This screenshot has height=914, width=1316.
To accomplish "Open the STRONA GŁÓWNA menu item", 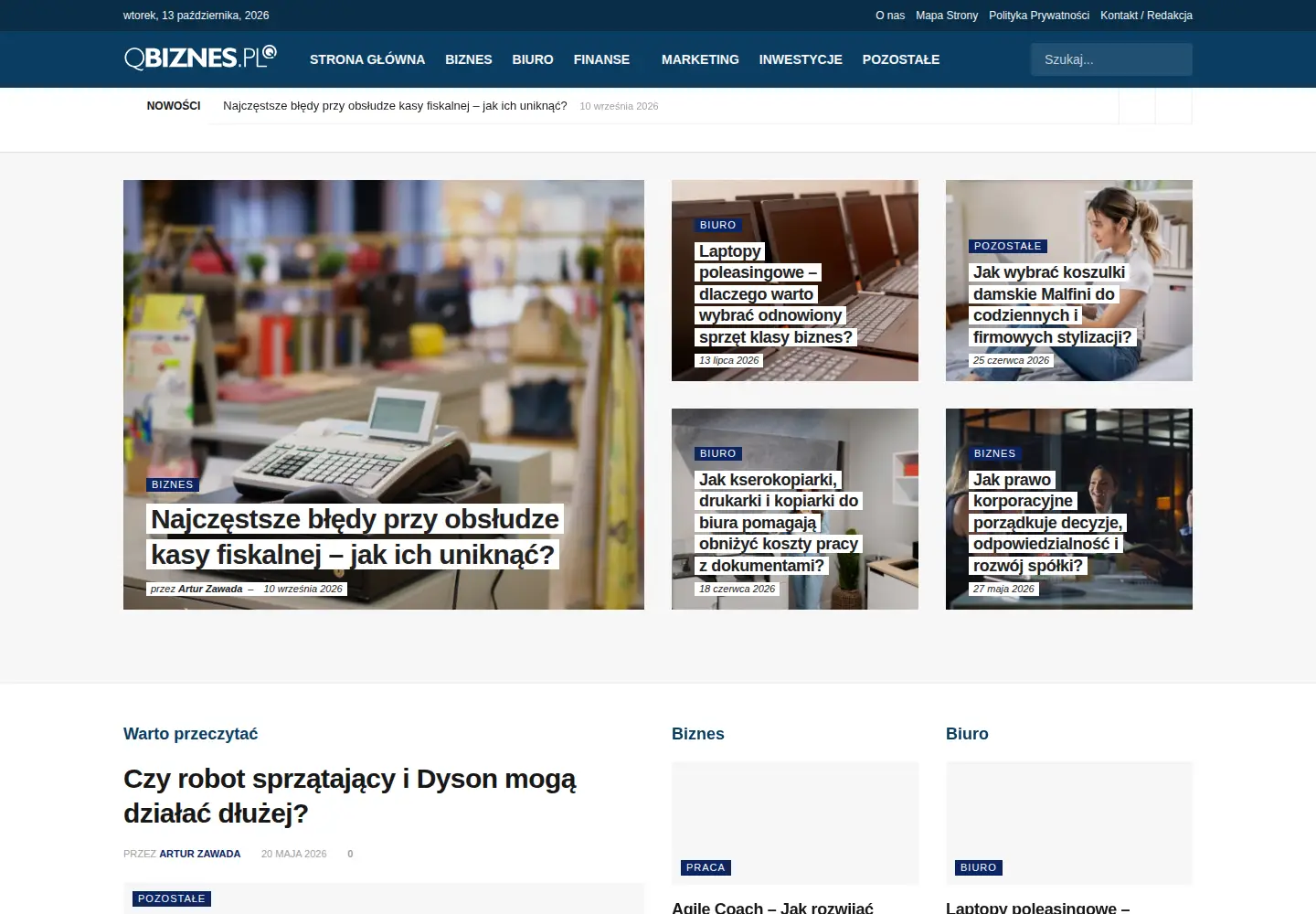I will 367,59.
